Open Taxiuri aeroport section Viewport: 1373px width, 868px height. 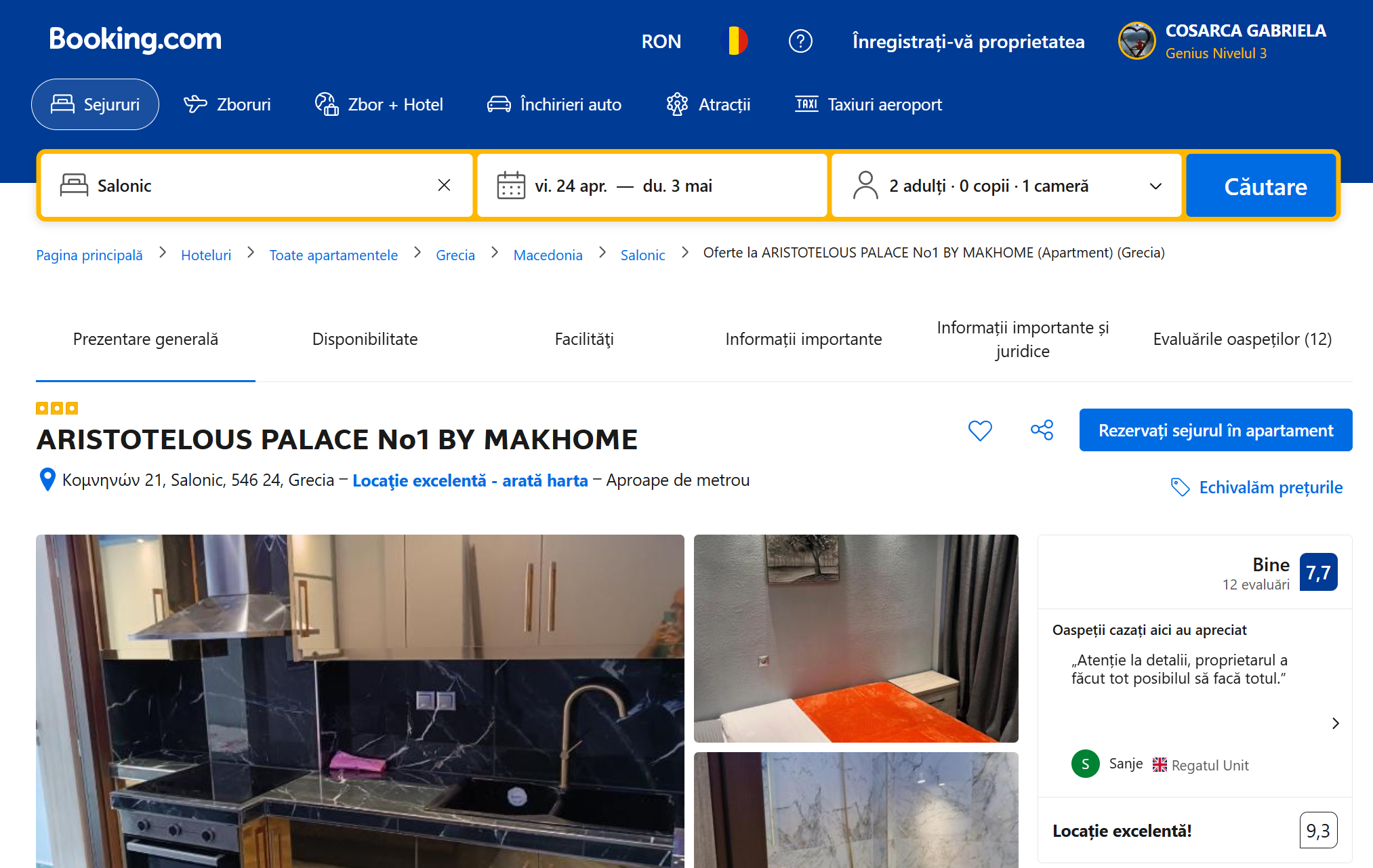[x=868, y=104]
